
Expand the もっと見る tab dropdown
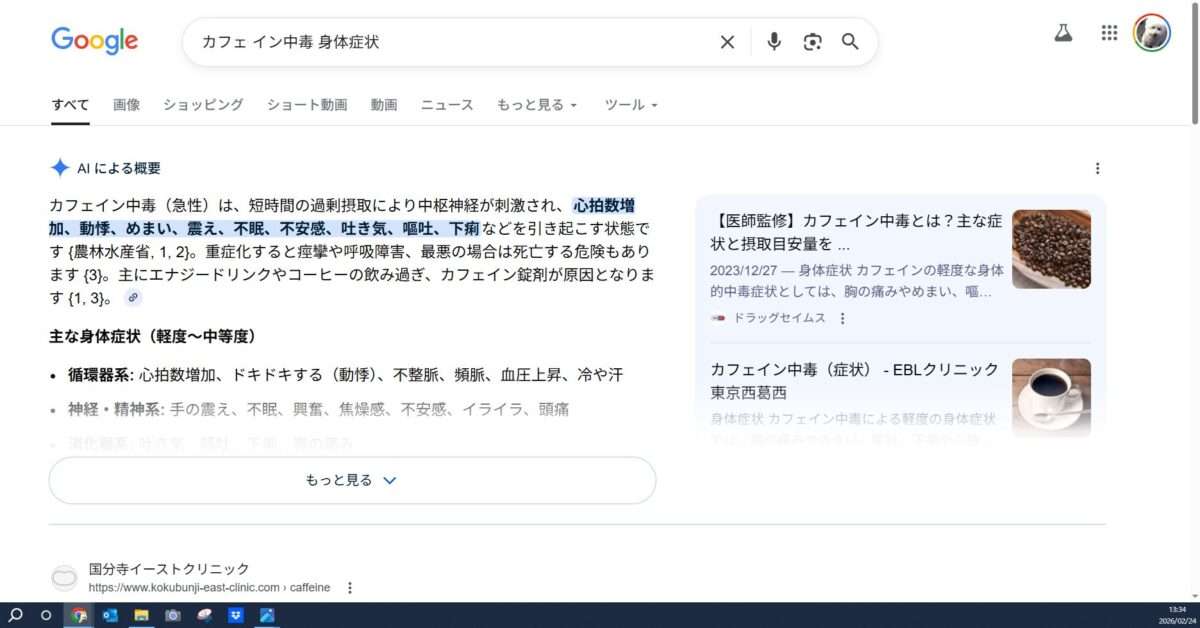click(x=537, y=105)
